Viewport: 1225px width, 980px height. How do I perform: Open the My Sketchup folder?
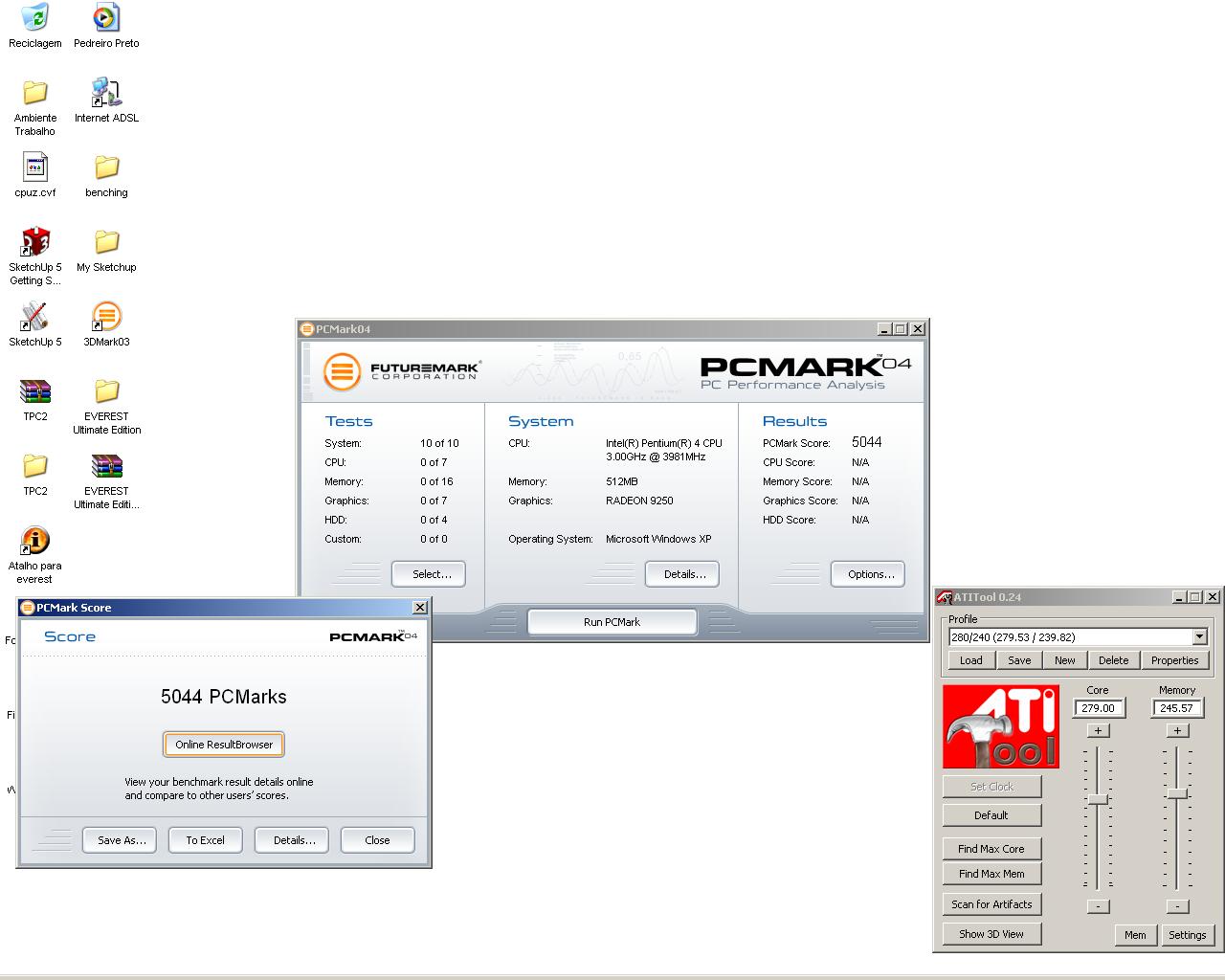pos(106,250)
